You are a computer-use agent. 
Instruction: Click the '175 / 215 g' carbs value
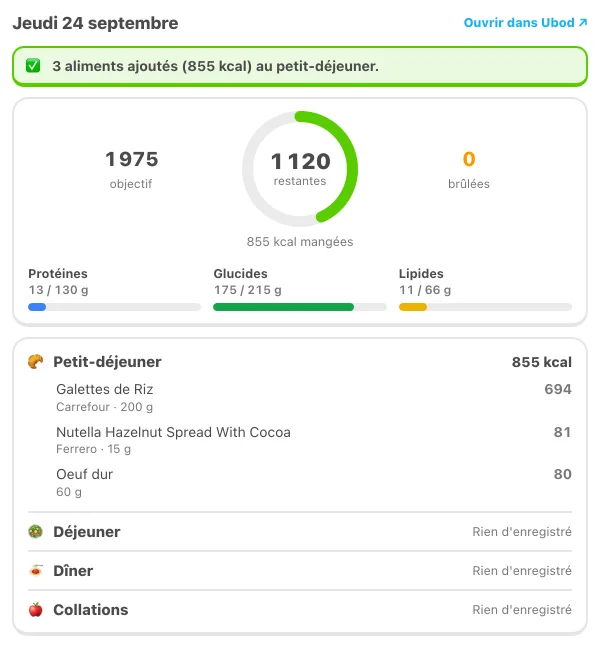[247, 290]
